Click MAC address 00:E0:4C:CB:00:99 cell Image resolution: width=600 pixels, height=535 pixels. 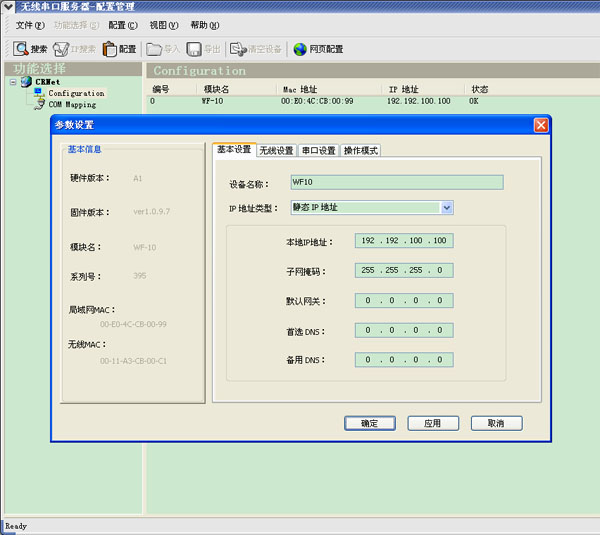pos(317,101)
